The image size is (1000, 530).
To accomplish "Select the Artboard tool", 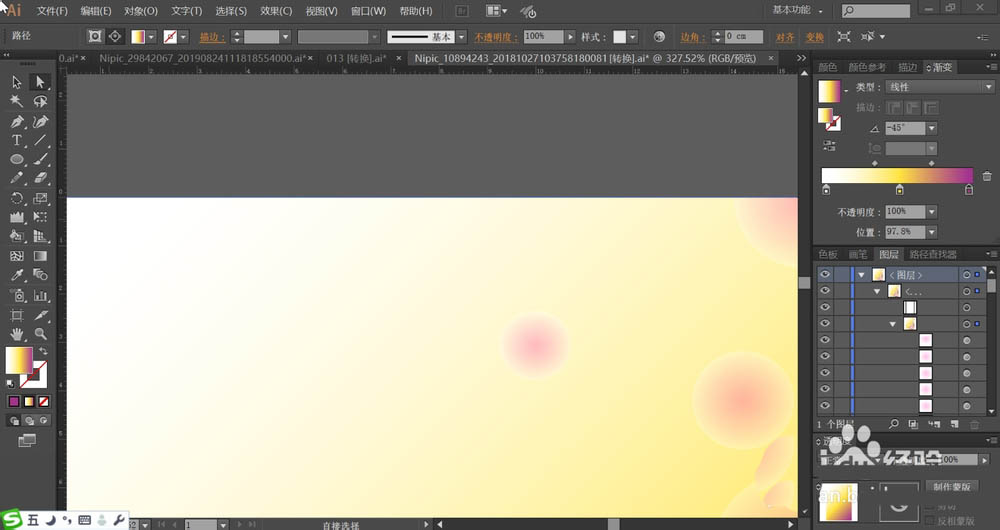I will (17, 315).
